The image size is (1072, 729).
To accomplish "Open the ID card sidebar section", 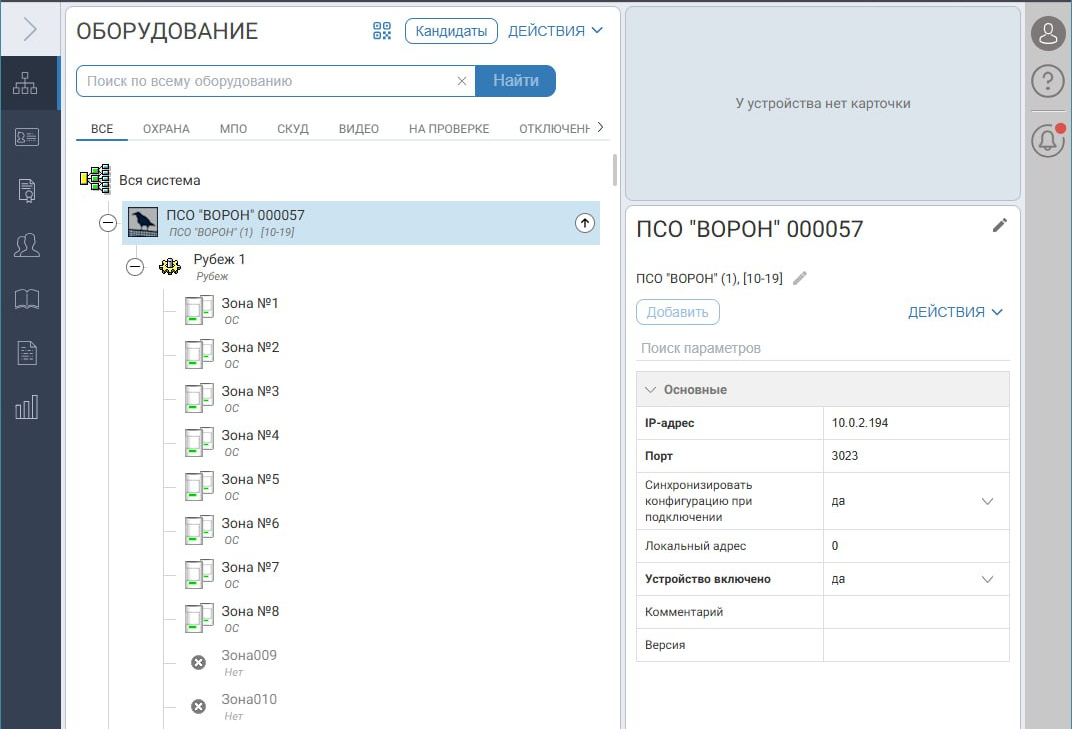I will tap(26, 138).
